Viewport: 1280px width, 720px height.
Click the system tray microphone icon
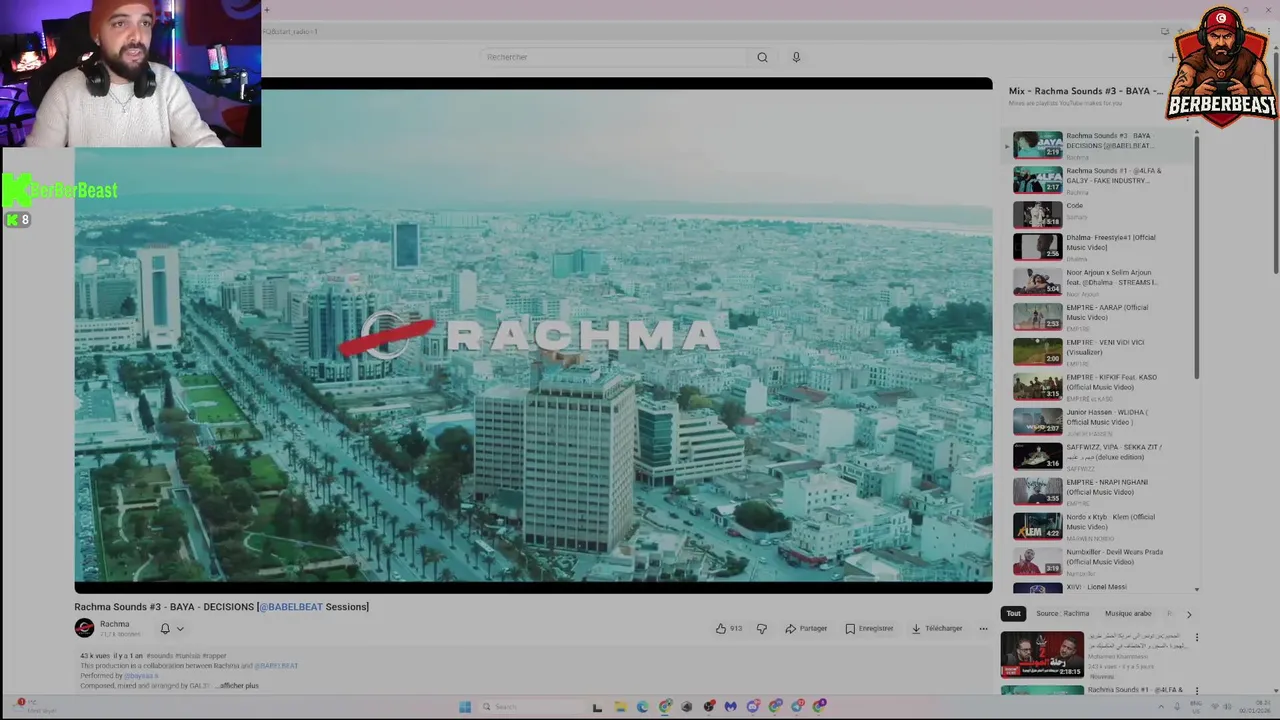coord(1176,707)
